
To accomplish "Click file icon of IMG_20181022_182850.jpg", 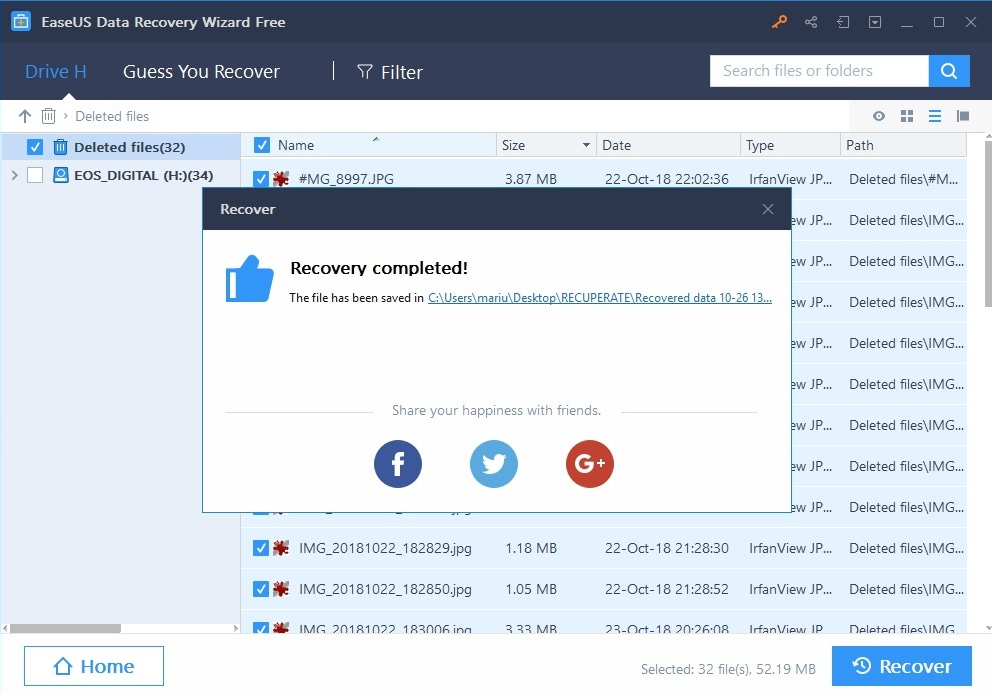I will coord(281,589).
